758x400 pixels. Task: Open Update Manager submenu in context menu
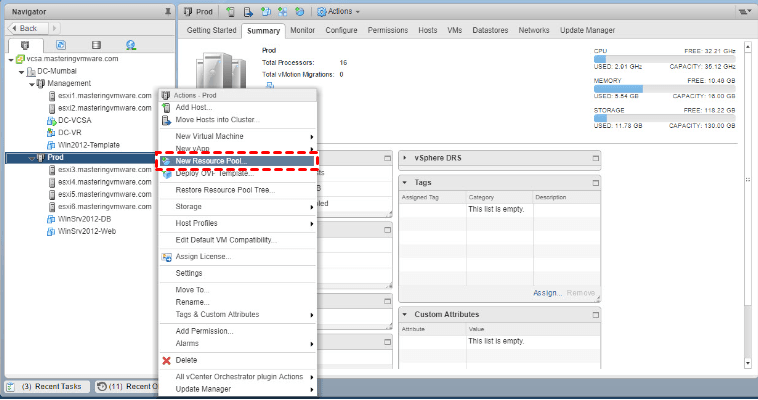238,389
